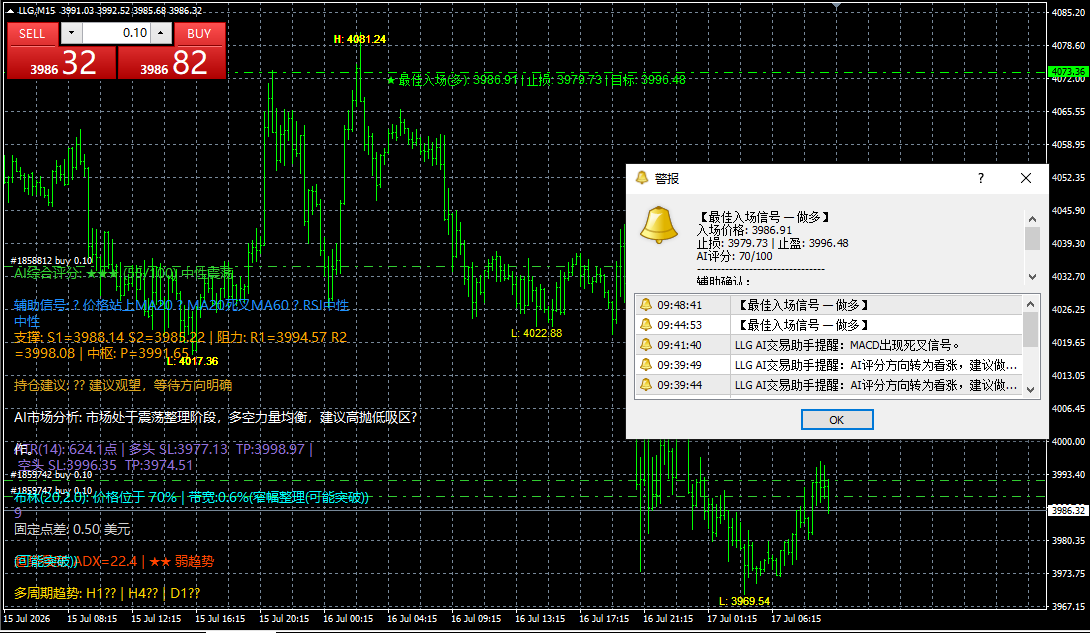Click the chart shift triangle marker at top
The height and width of the screenshot is (633, 1090).
pyautogui.click(x=836, y=6)
